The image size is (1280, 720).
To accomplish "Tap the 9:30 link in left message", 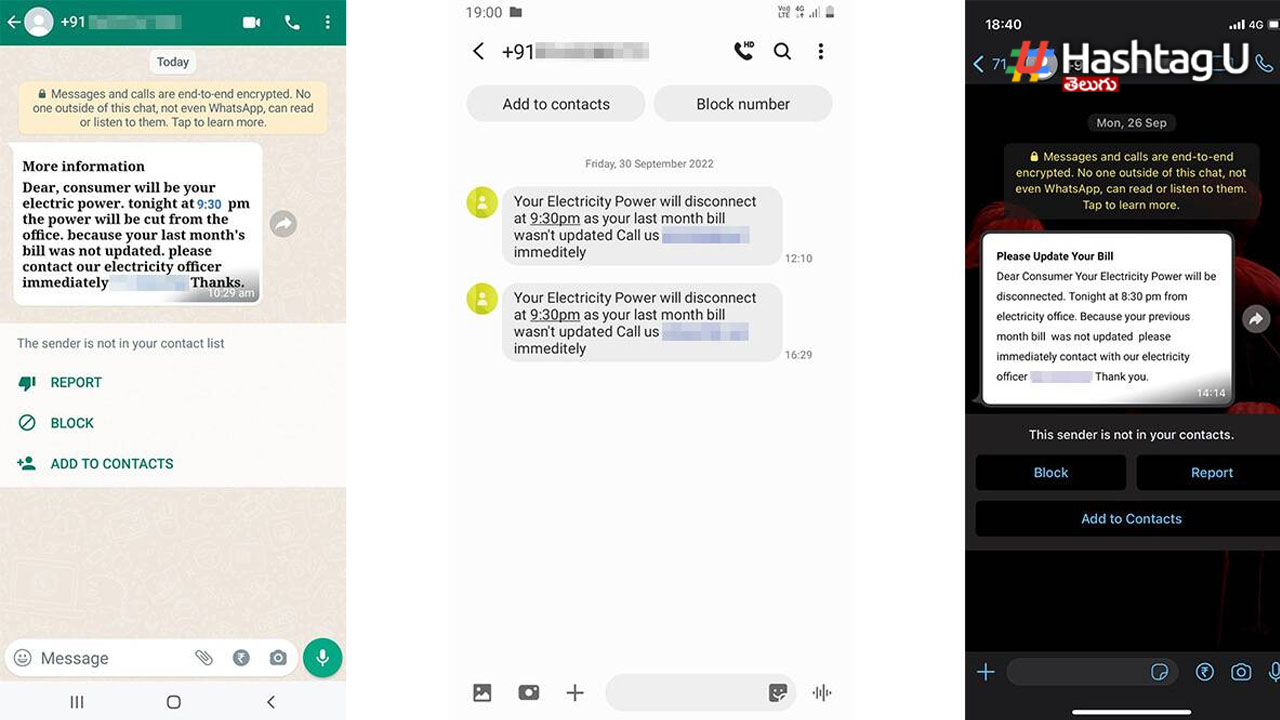I will pos(209,204).
